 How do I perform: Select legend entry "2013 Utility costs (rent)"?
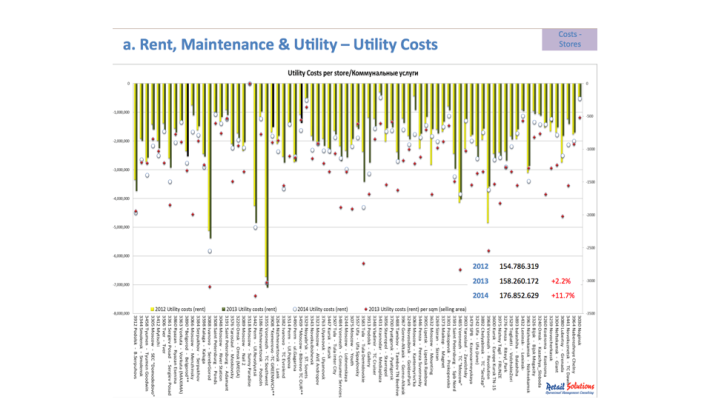point(249,309)
